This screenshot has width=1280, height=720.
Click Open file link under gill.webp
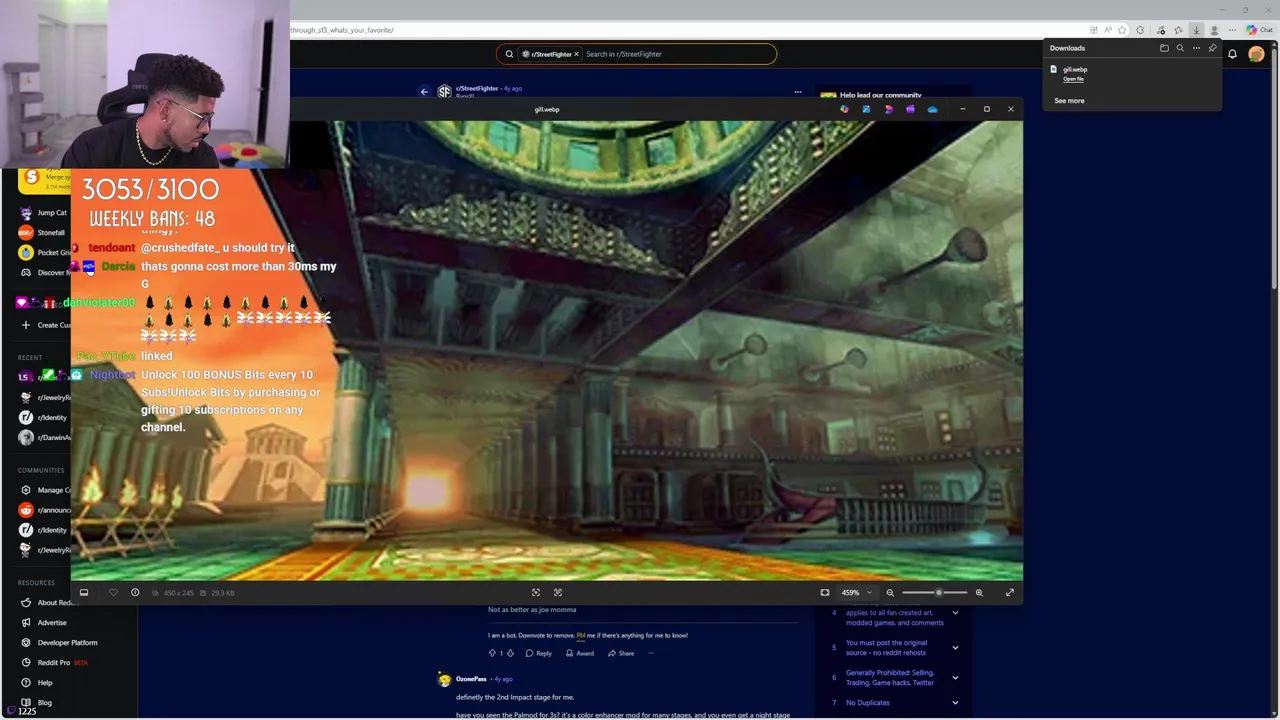click(x=1073, y=79)
